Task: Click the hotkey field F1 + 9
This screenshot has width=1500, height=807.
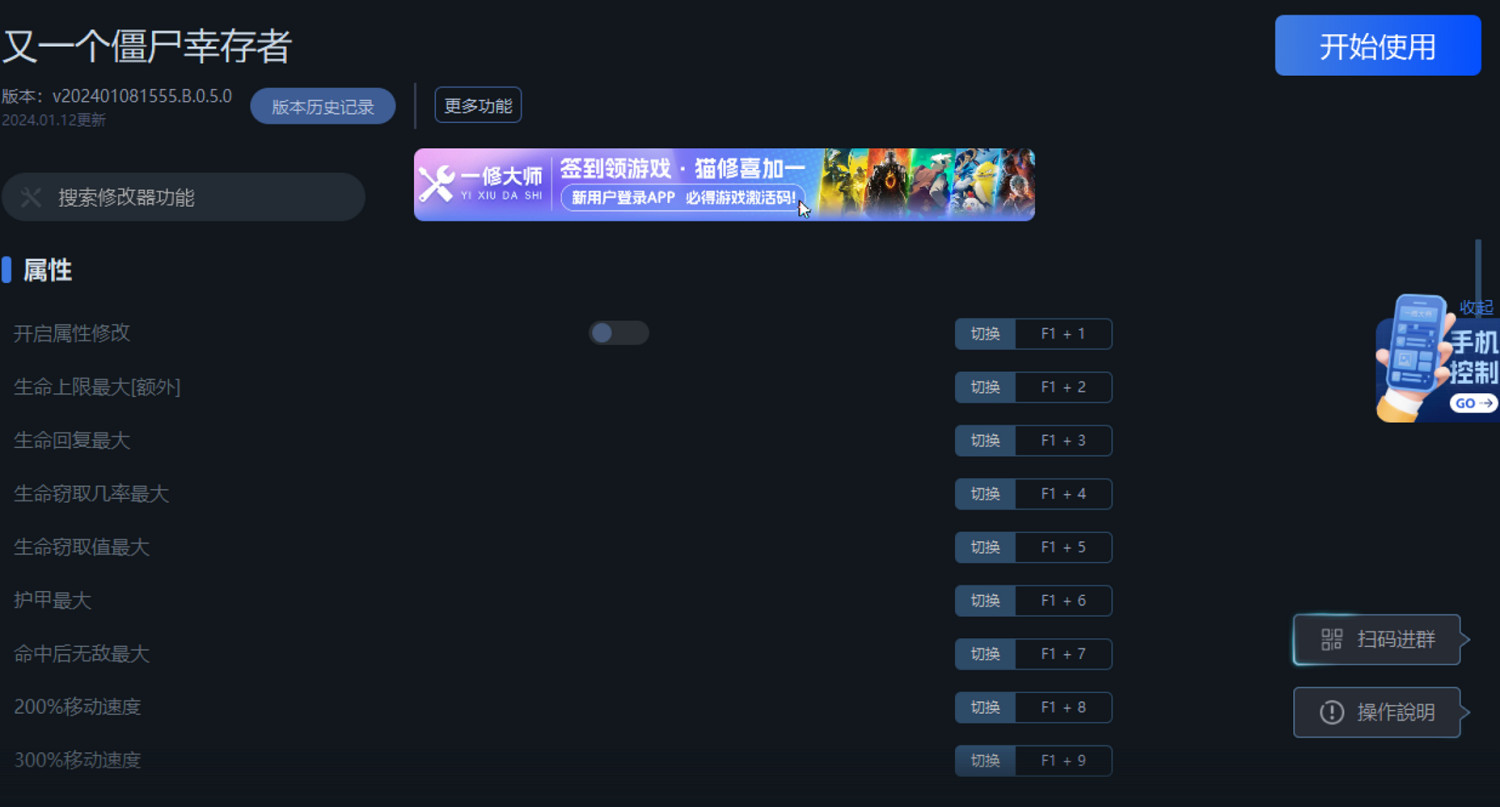Action: click(1063, 760)
